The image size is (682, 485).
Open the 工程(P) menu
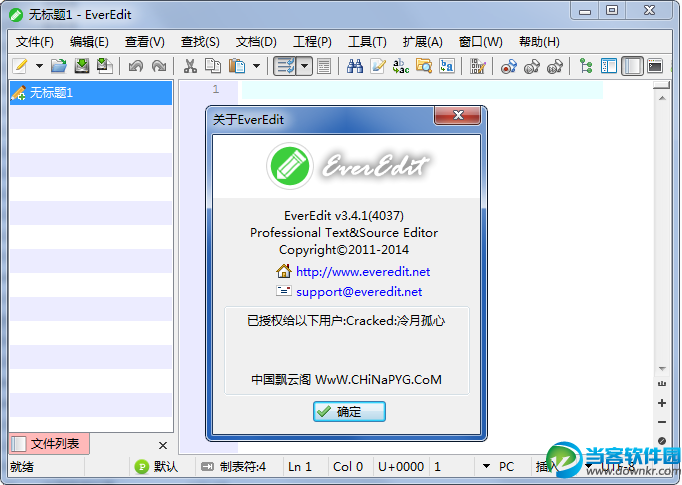(x=312, y=42)
